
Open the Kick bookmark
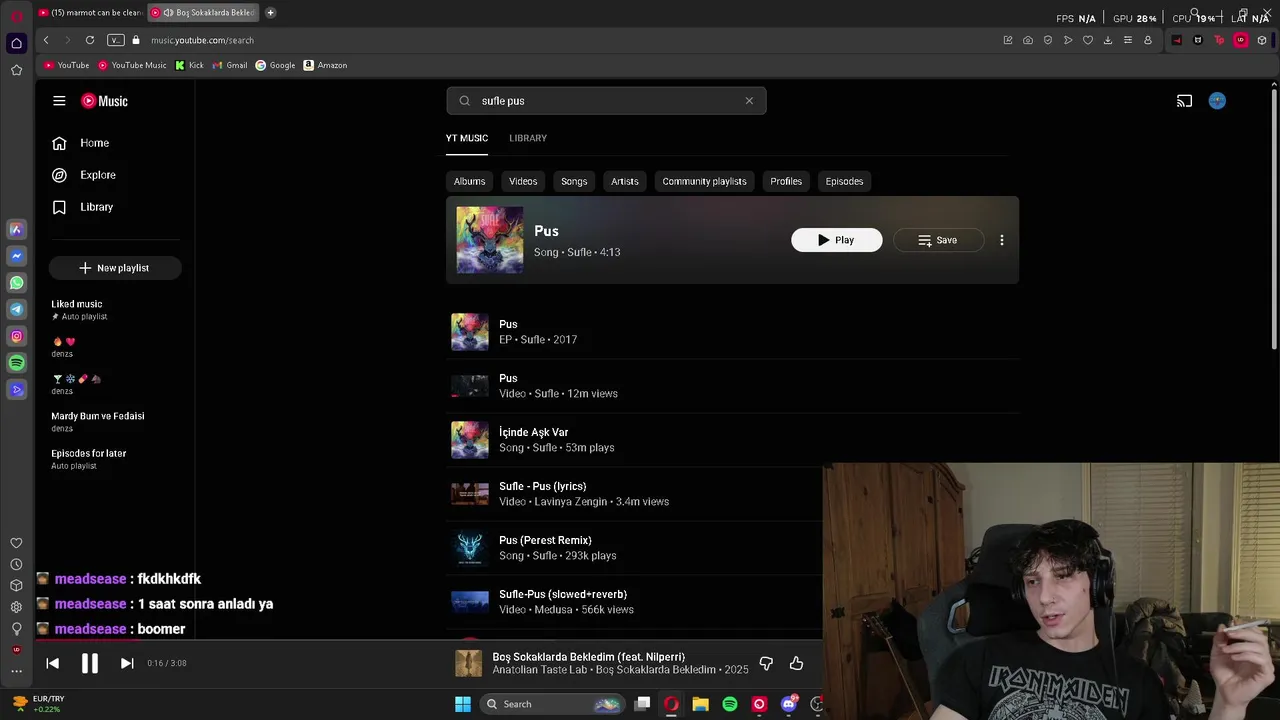[189, 65]
